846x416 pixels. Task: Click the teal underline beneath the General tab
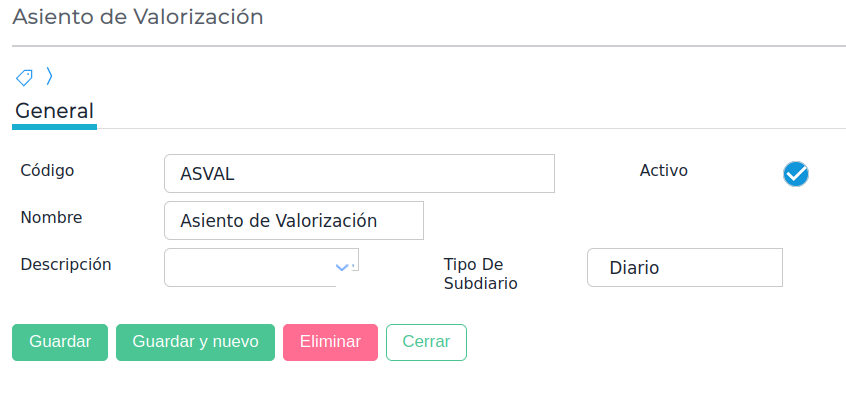(x=54, y=127)
